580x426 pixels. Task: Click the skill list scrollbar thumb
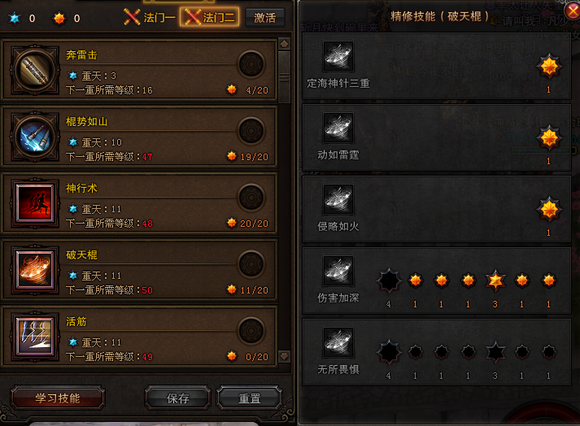coord(284,77)
